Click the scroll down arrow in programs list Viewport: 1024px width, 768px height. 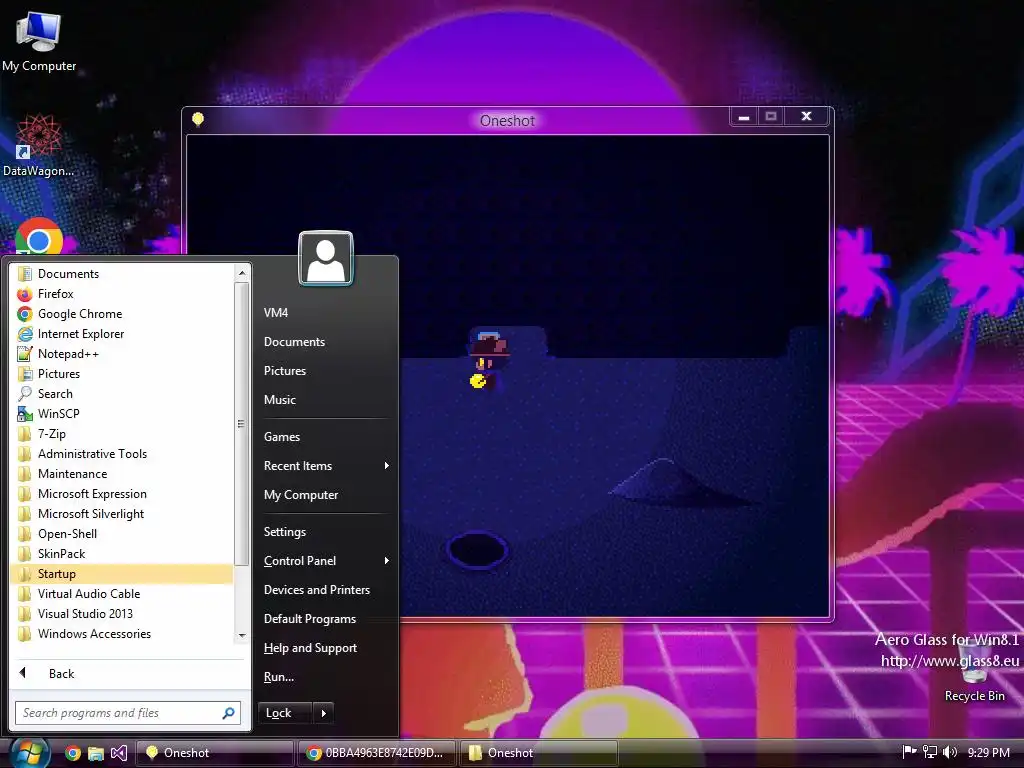[x=242, y=635]
